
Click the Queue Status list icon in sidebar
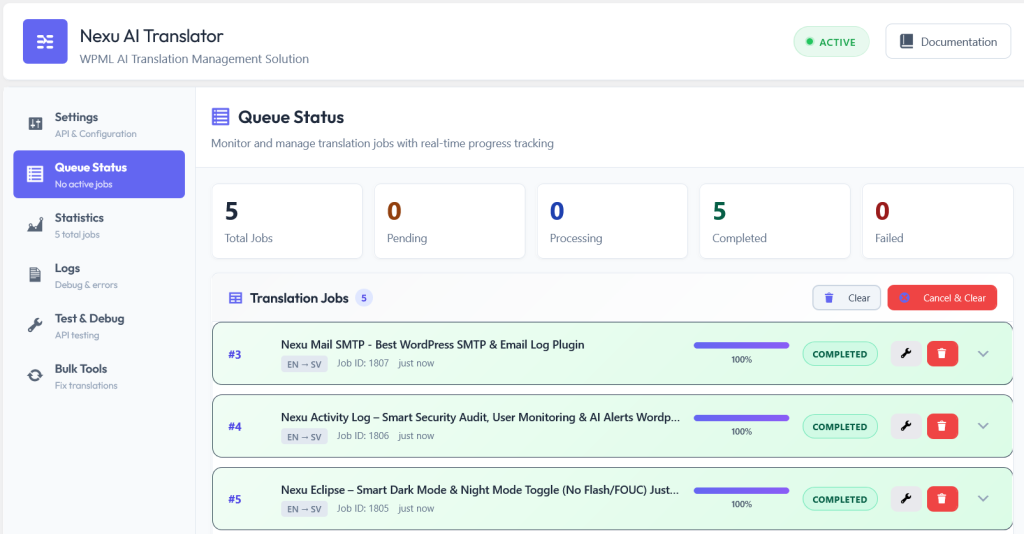35,174
